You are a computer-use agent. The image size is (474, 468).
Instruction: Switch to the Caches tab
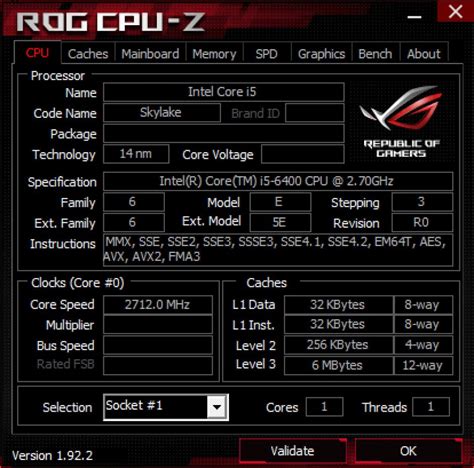tap(88, 54)
